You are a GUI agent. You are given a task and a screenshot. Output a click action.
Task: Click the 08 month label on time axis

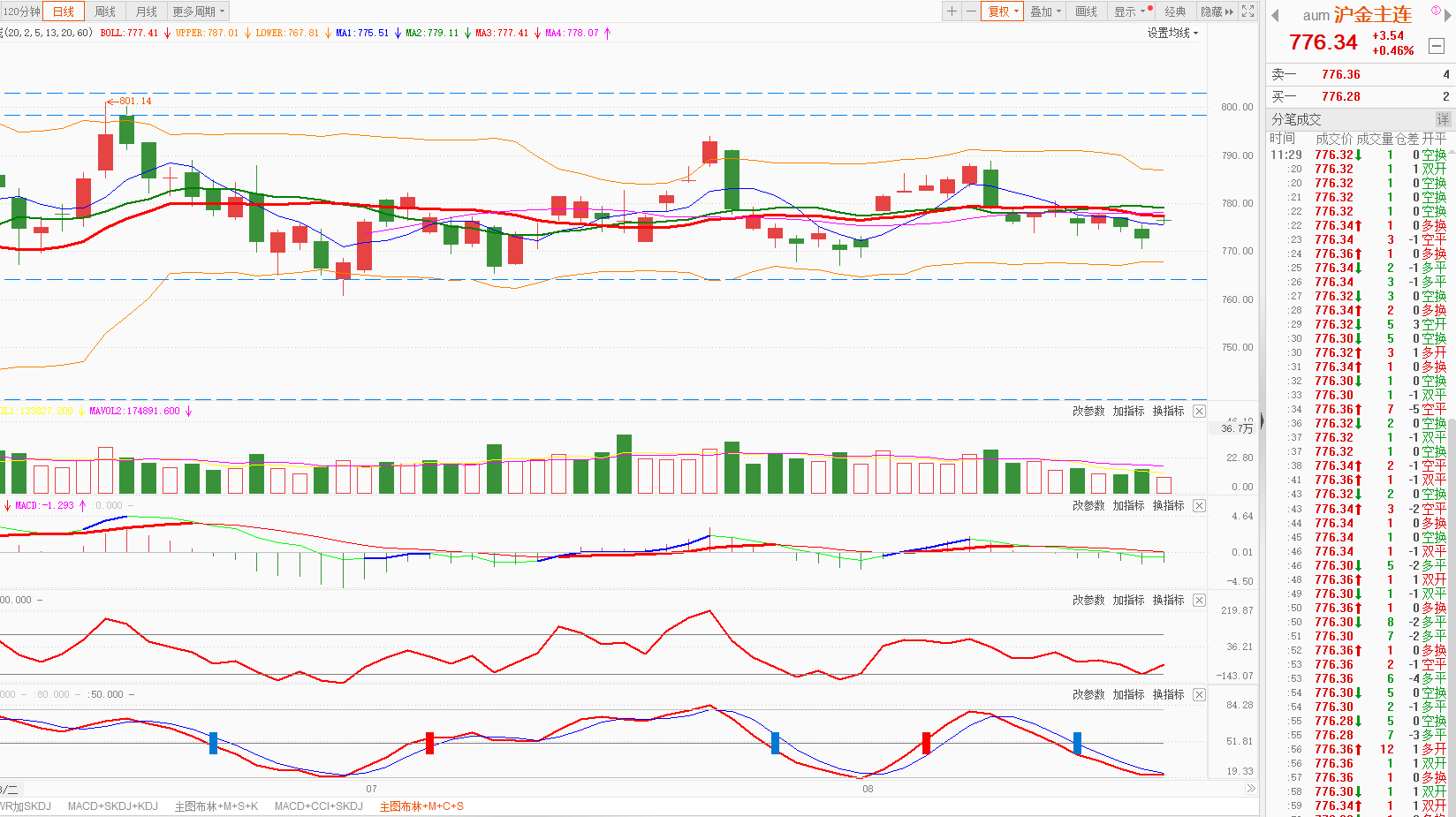click(868, 789)
